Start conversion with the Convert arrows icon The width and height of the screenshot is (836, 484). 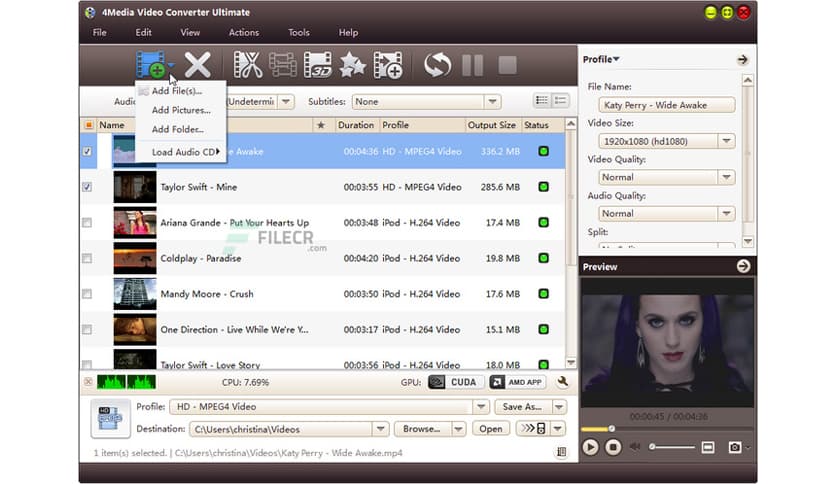[x=437, y=64]
